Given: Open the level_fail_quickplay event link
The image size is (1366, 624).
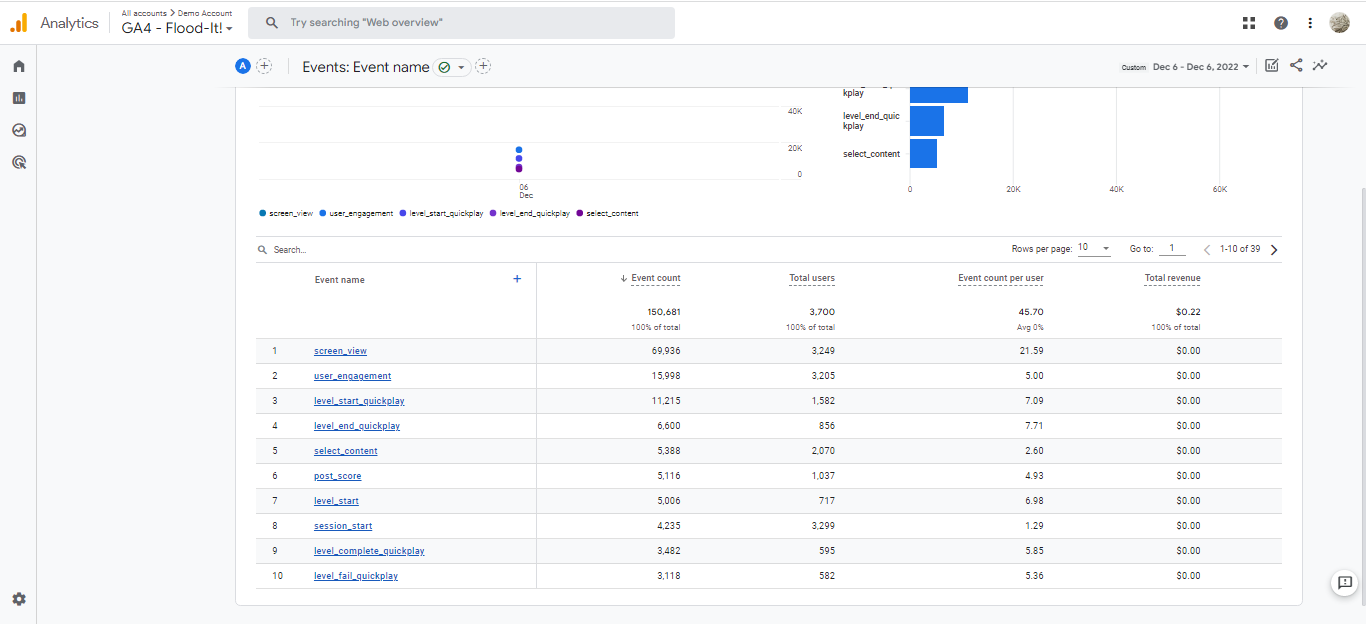Looking at the screenshot, I should pos(356,576).
